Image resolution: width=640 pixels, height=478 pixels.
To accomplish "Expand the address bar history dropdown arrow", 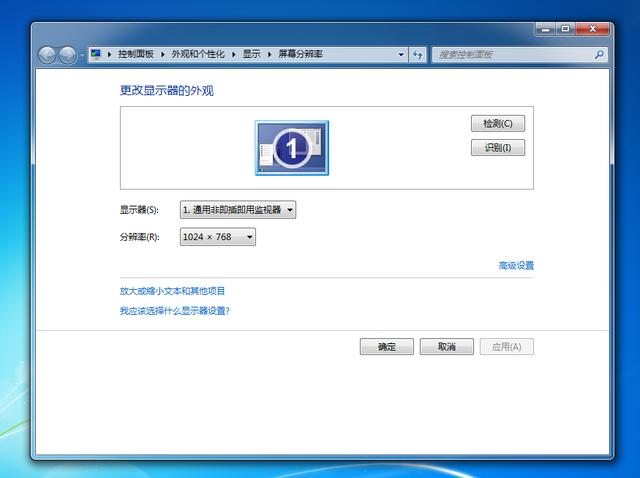I will point(399,54).
